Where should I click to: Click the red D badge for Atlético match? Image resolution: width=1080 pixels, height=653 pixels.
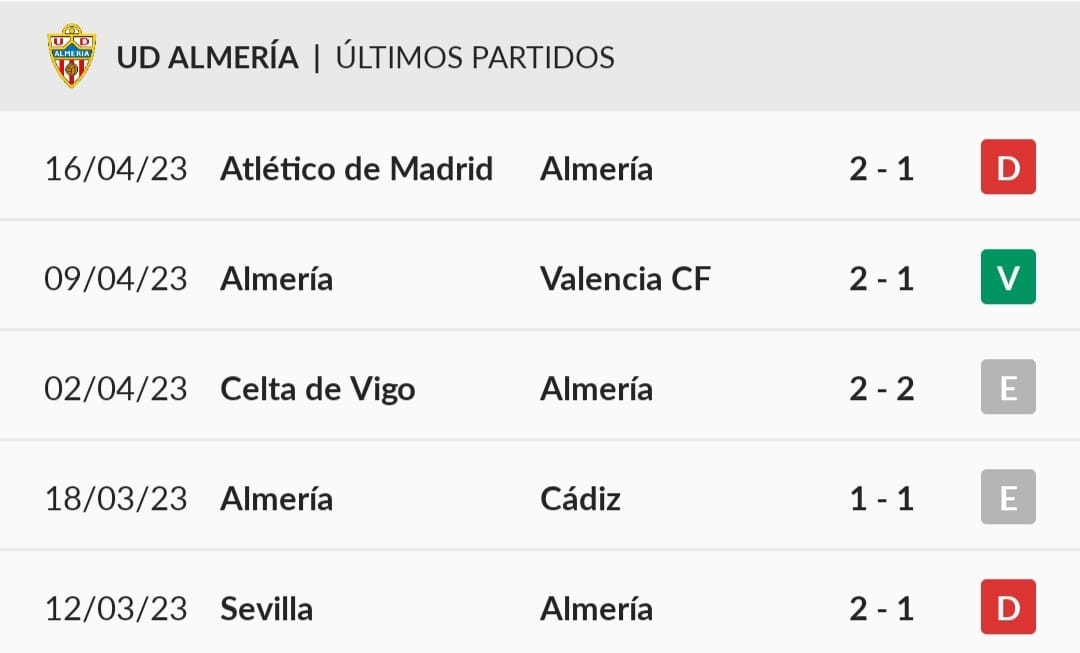pos(1008,167)
